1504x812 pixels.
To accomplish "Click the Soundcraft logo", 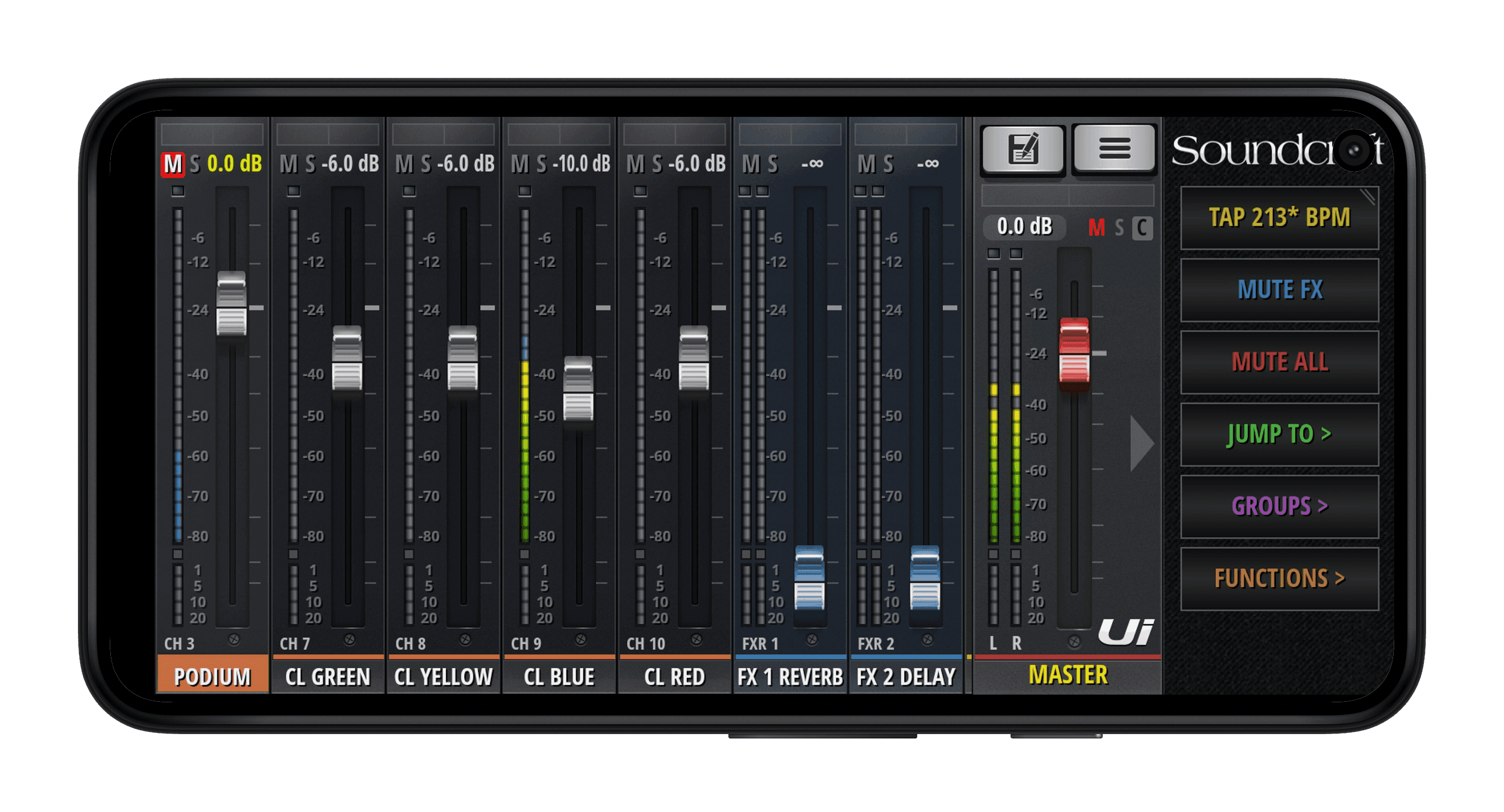I will (x=1277, y=150).
